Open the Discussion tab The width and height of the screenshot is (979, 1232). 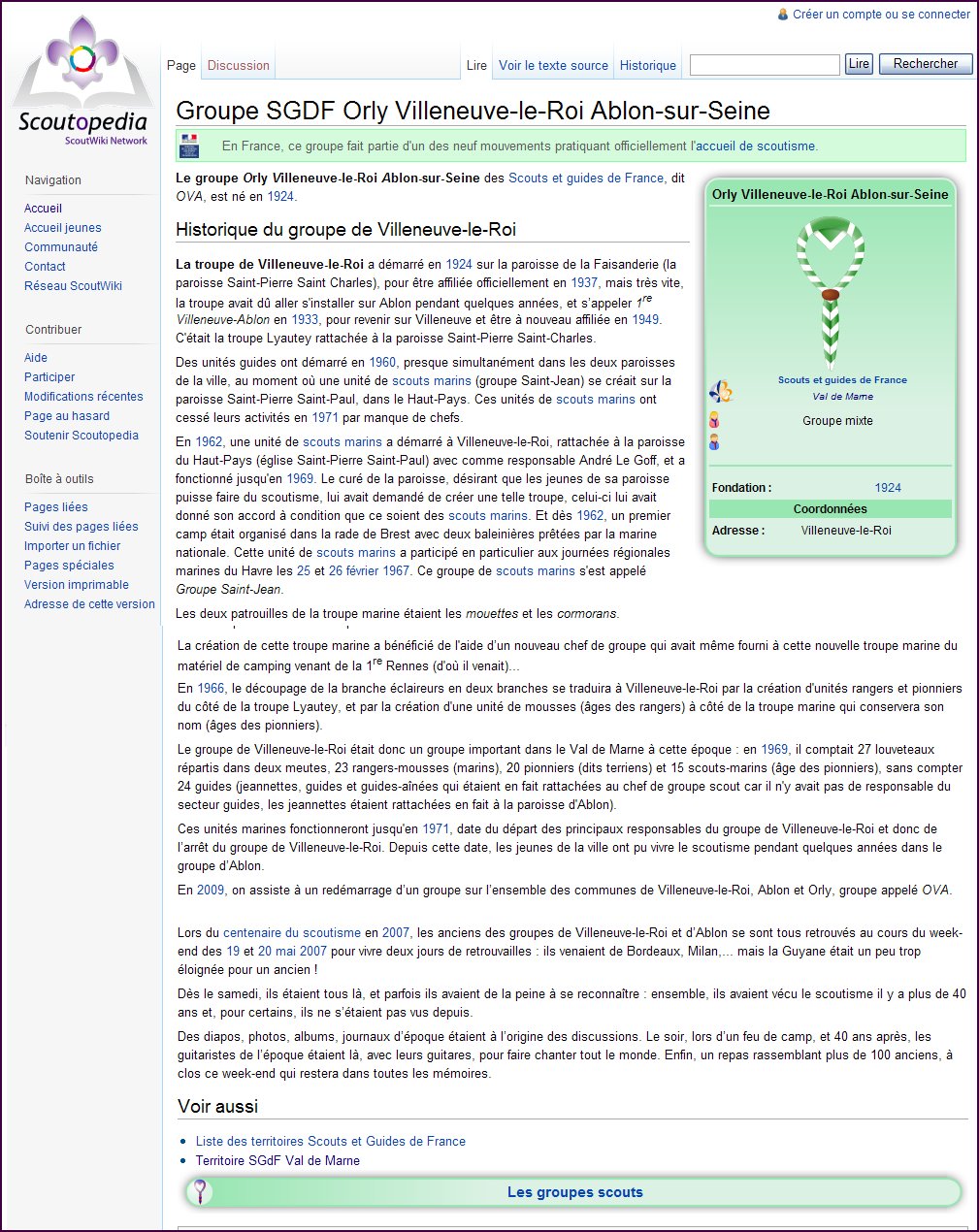pos(238,65)
